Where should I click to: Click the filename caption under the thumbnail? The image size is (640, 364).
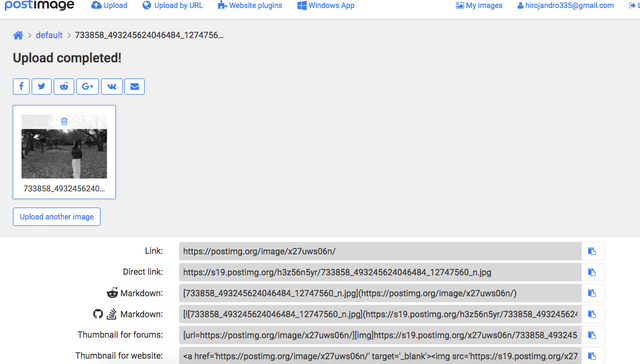[x=64, y=189]
